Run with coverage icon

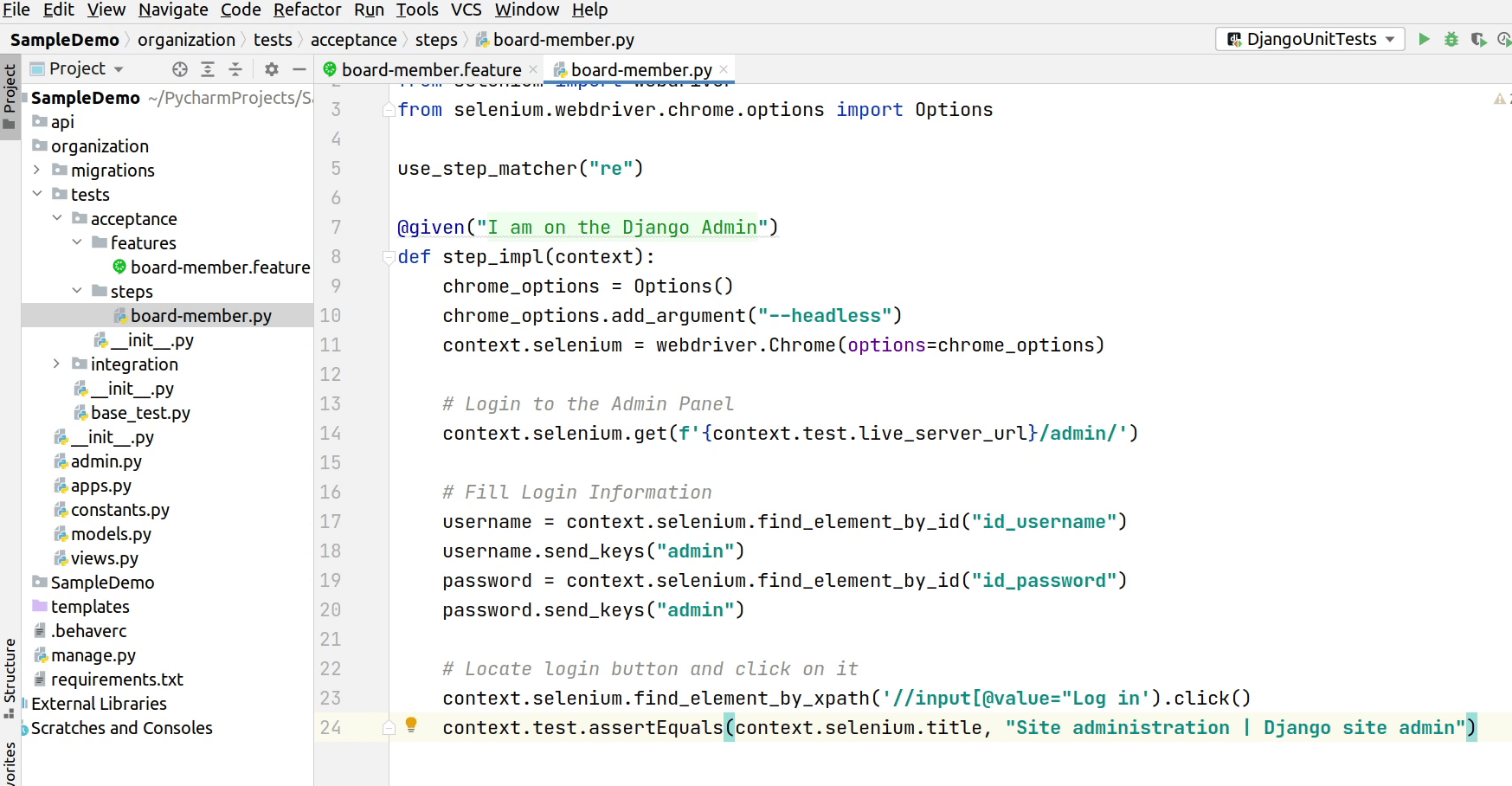[1478, 39]
